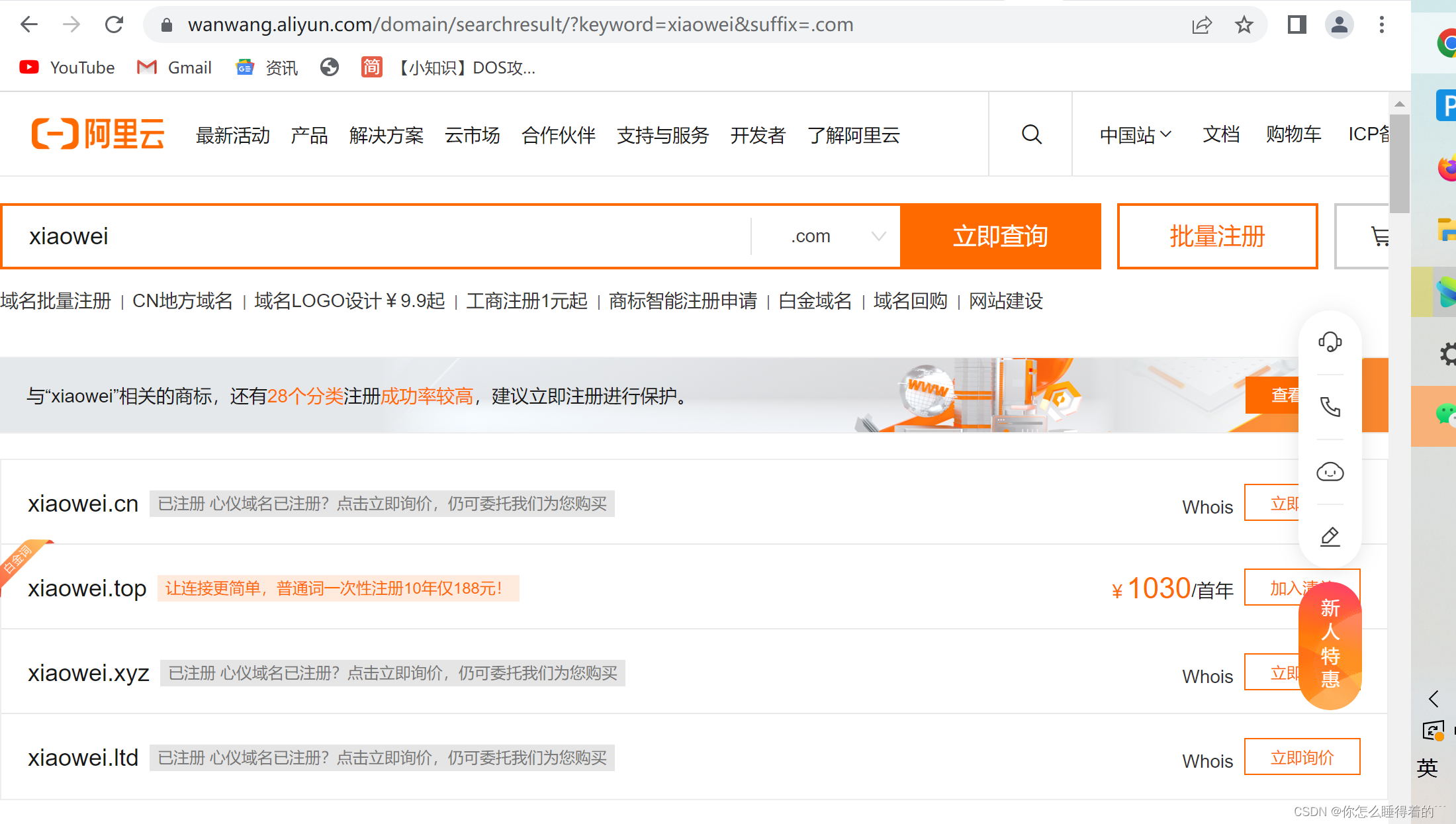This screenshot has width=1456, height=824.
Task: Toggle the browser side panel icon
Action: tap(1297, 25)
